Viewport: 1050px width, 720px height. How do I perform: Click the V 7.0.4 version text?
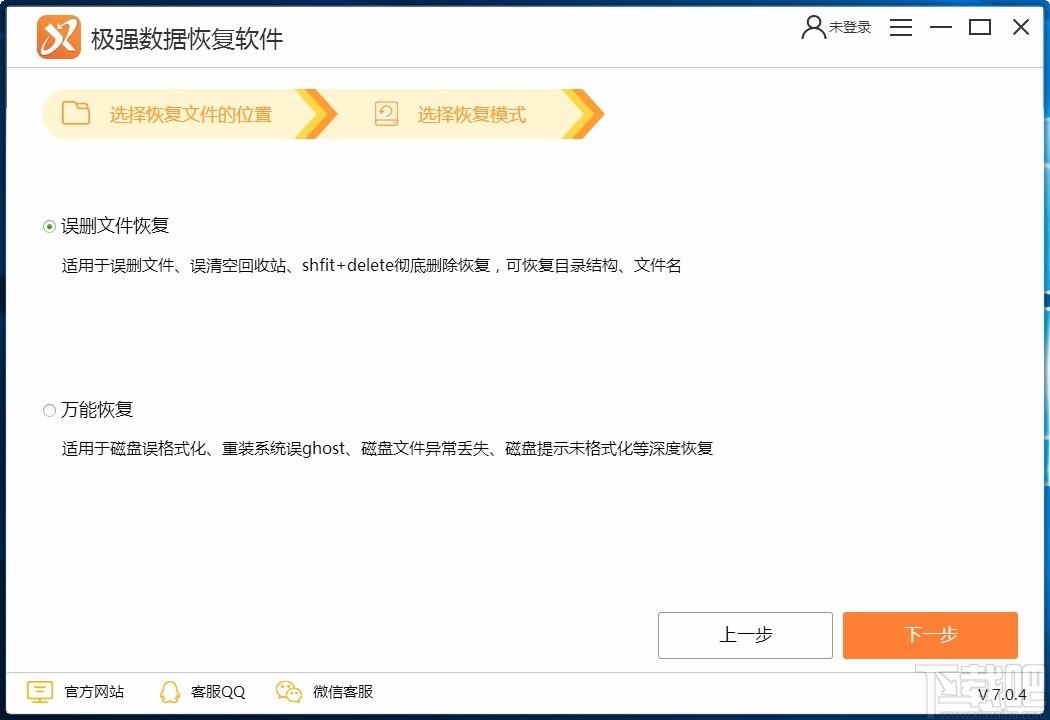tap(1002, 695)
